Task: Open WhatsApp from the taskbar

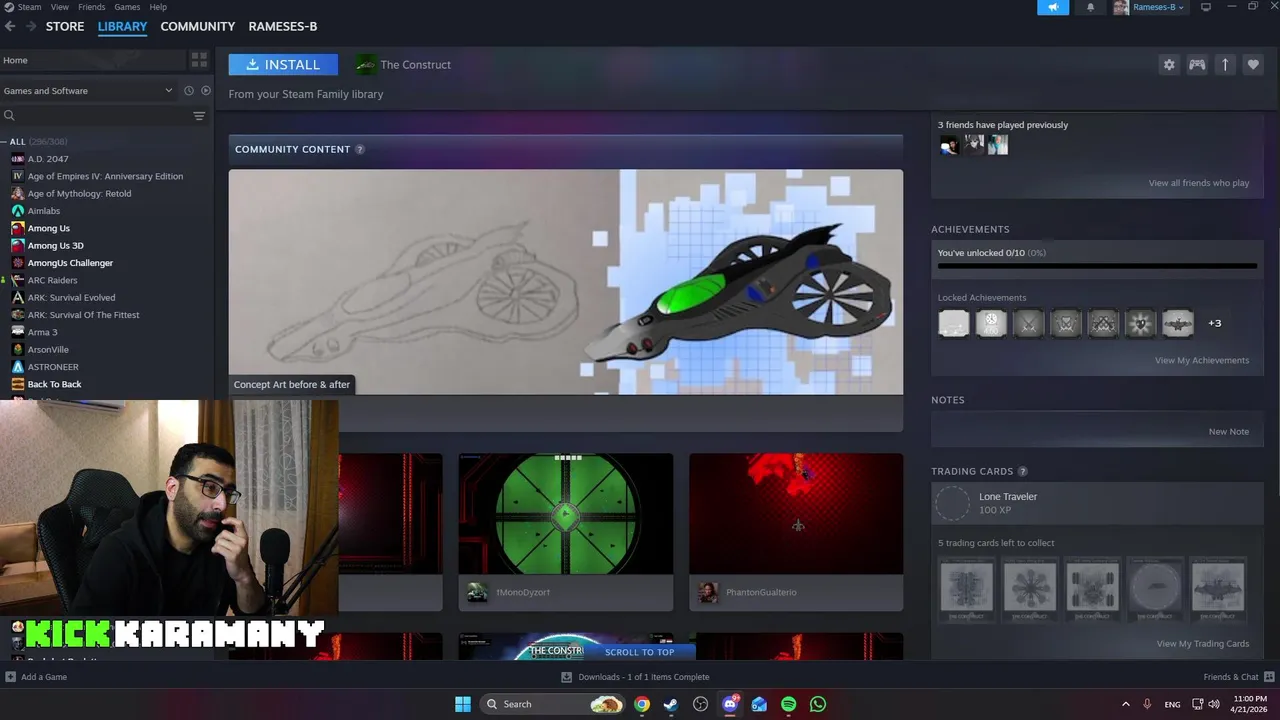Action: 818,704
